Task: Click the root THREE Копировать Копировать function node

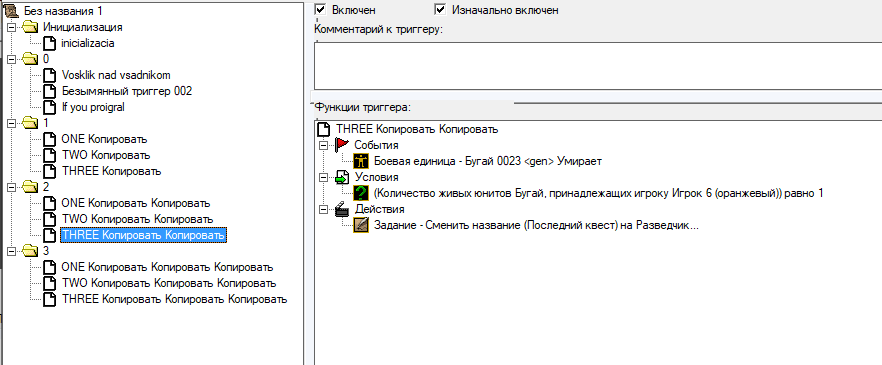Action: pos(416,129)
